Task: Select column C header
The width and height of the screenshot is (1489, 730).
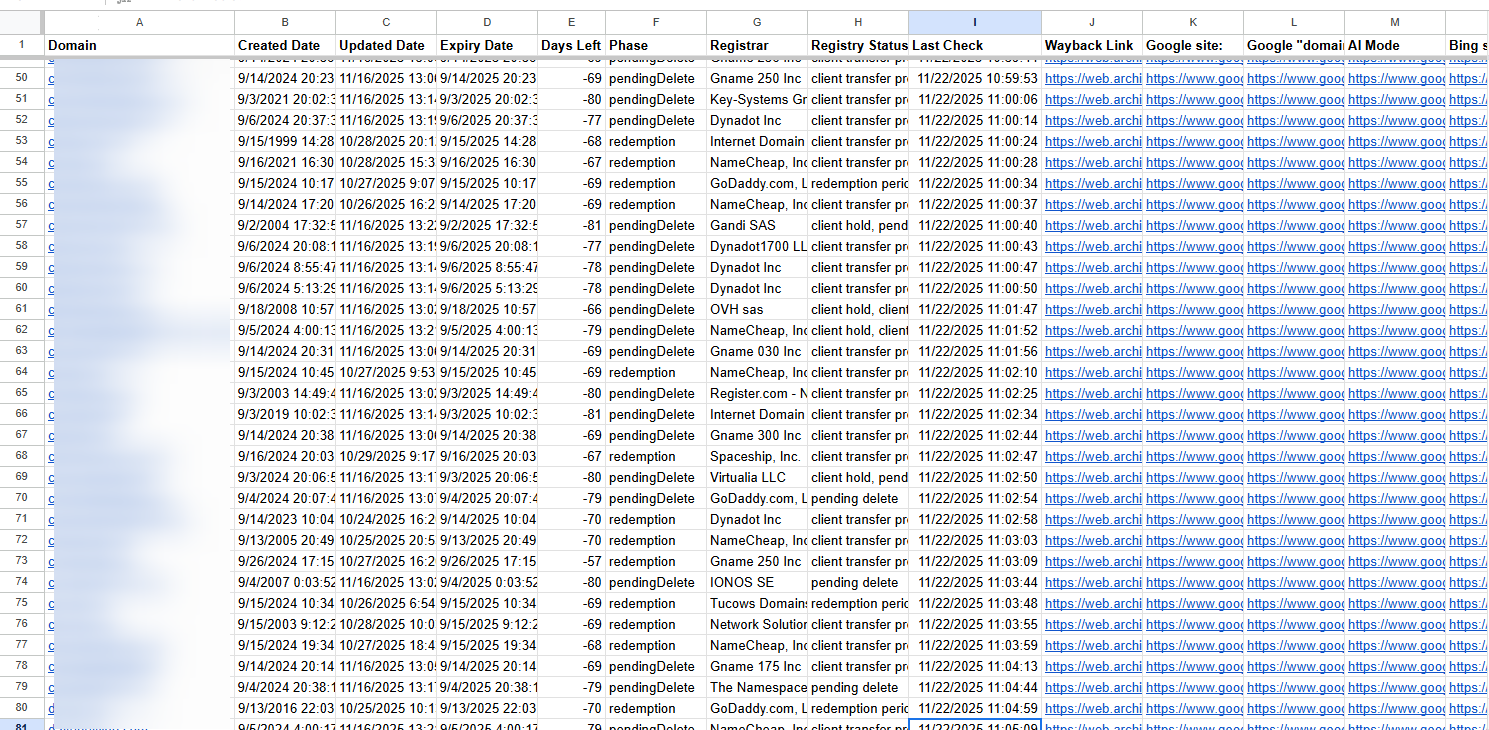Action: pyautogui.click(x=386, y=22)
